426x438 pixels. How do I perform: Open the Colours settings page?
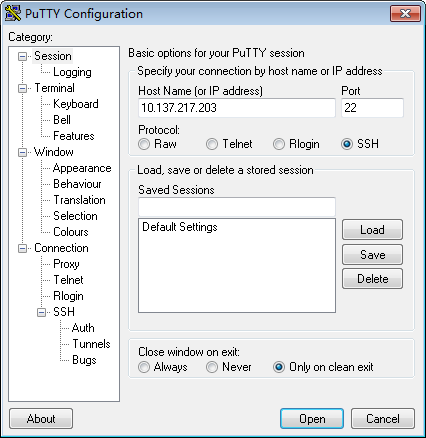tap(71, 232)
